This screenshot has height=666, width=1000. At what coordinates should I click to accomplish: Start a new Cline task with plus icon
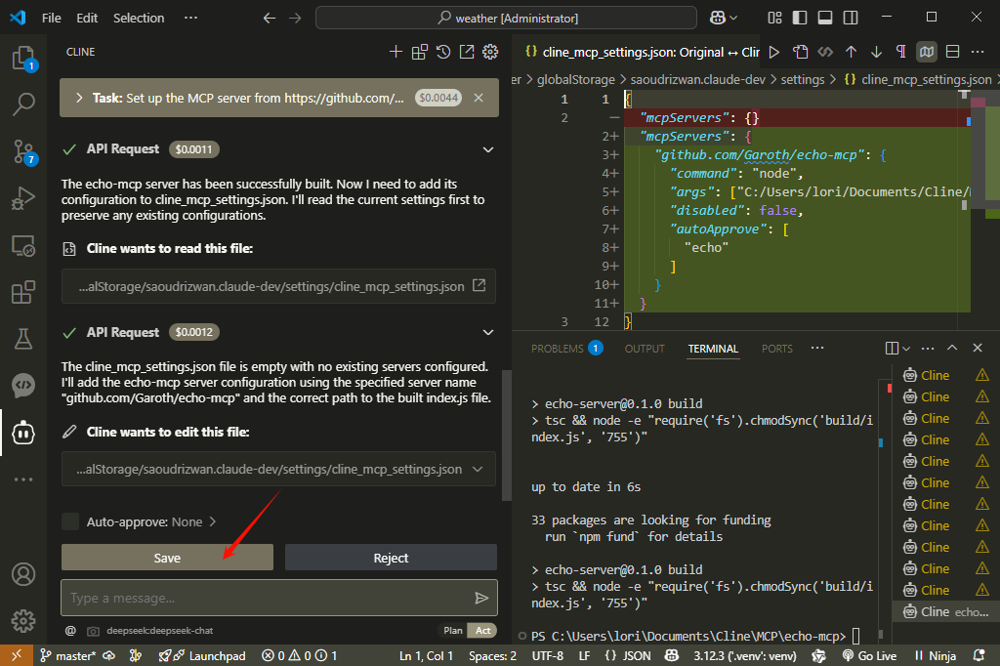[396, 52]
